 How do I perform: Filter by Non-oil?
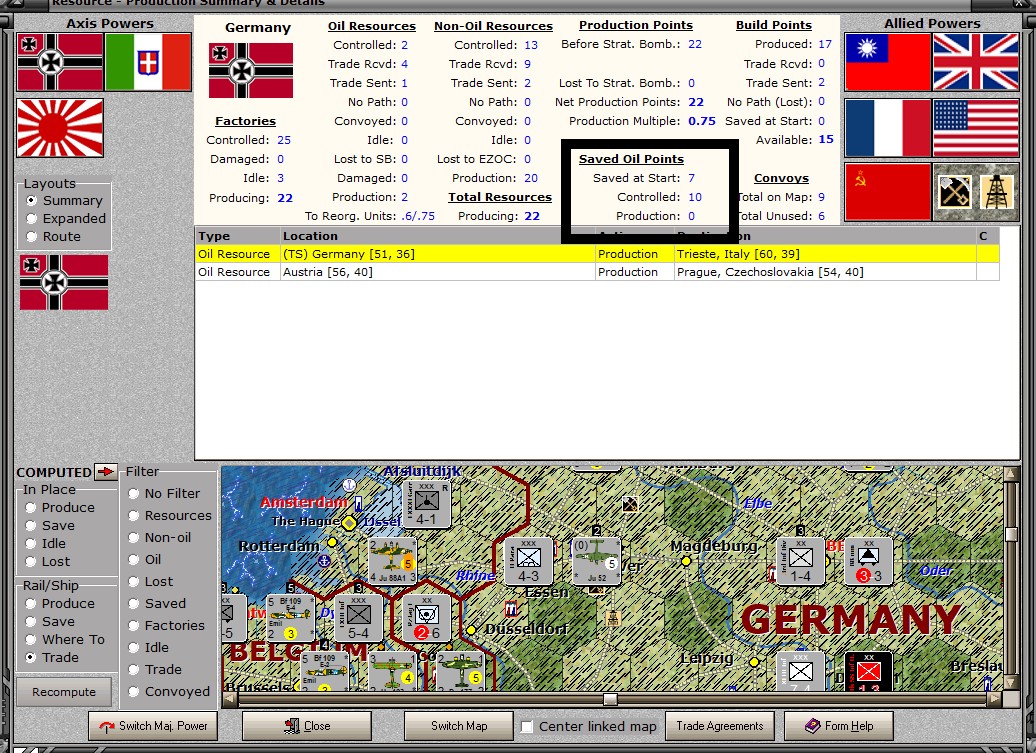tap(133, 538)
